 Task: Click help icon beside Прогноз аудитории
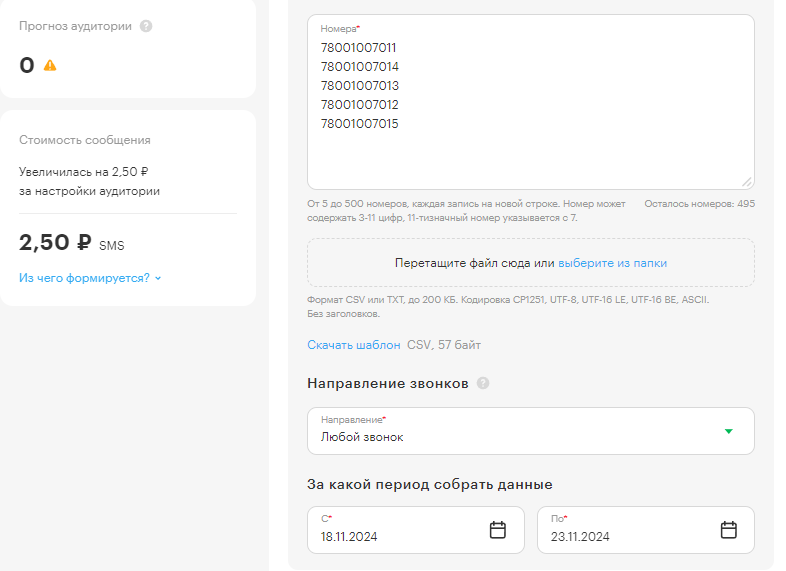tap(146, 26)
